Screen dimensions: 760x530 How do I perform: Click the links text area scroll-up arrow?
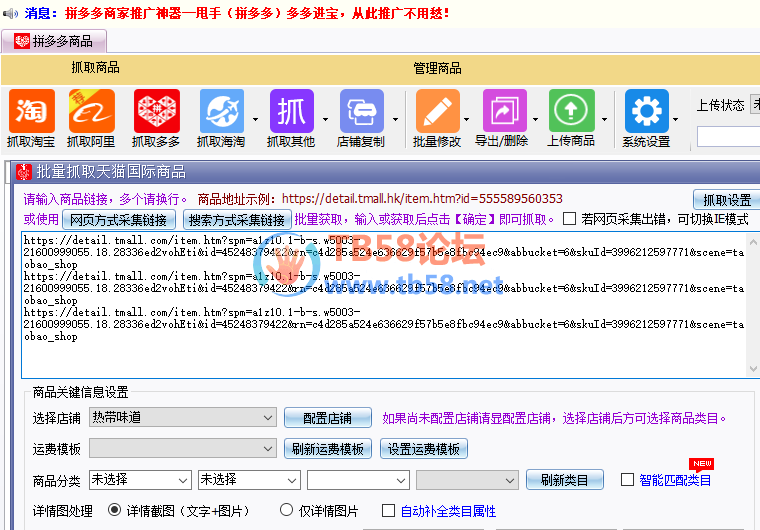point(753,241)
